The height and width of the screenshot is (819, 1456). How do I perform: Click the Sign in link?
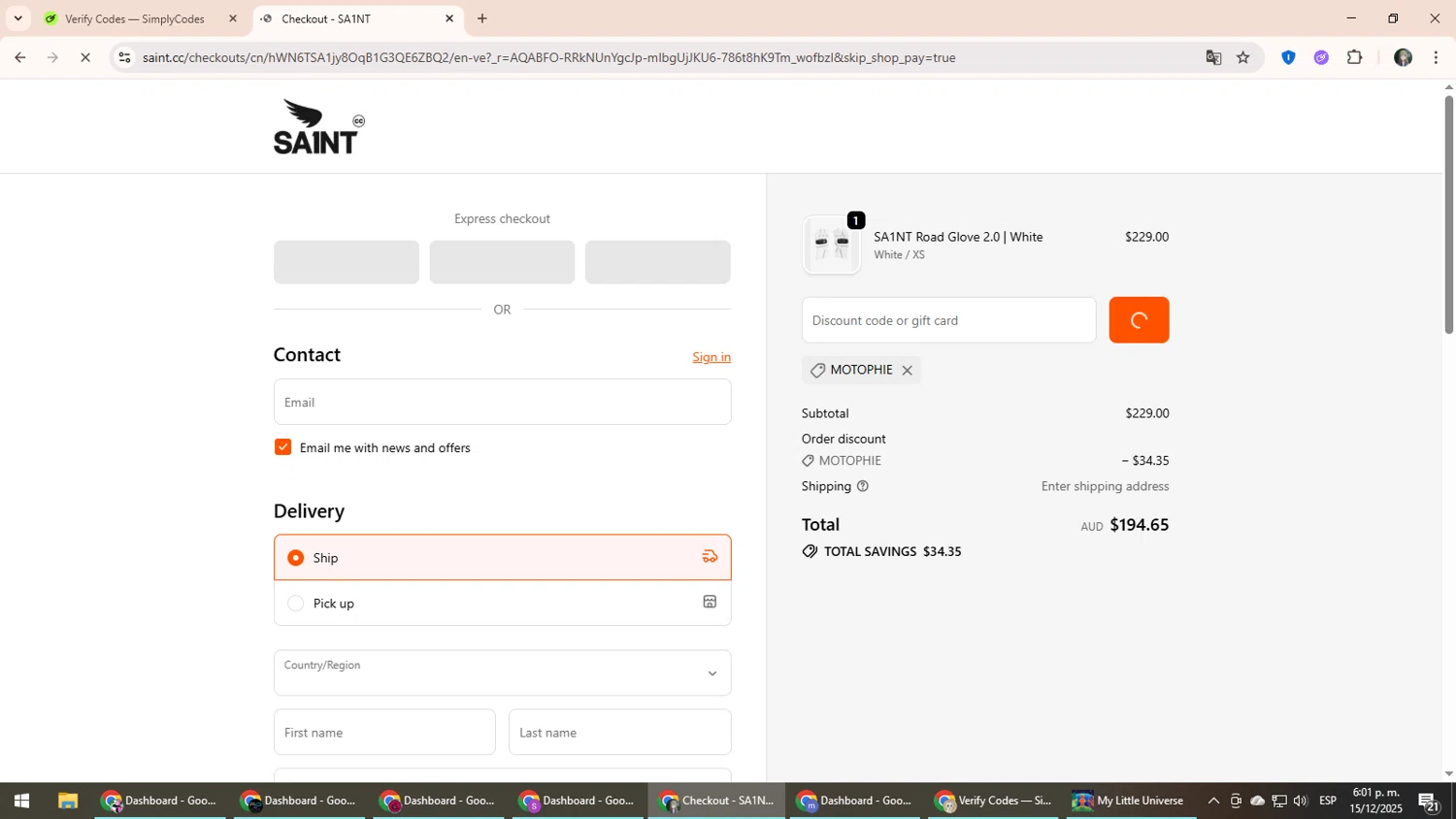click(x=711, y=357)
